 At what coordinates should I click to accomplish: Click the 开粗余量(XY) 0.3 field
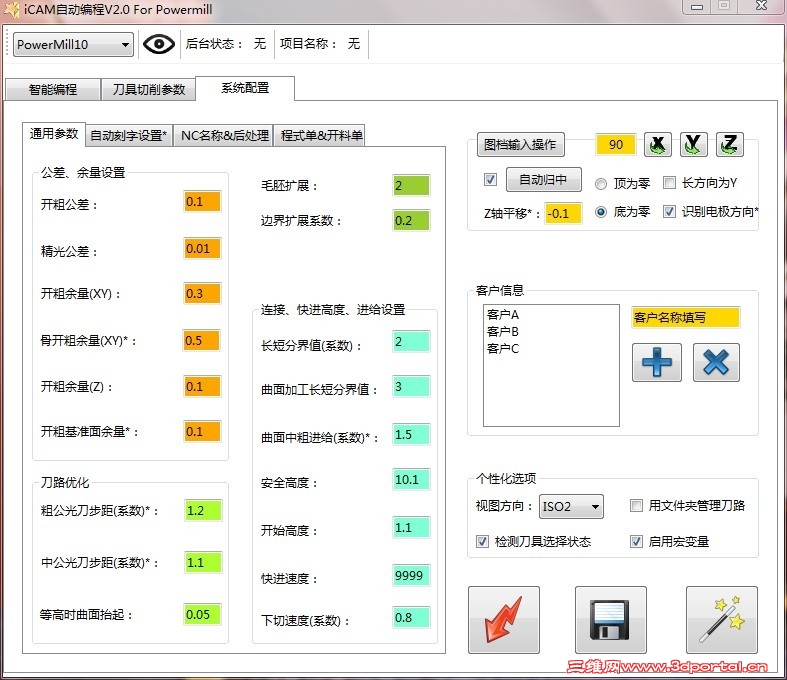(202, 294)
